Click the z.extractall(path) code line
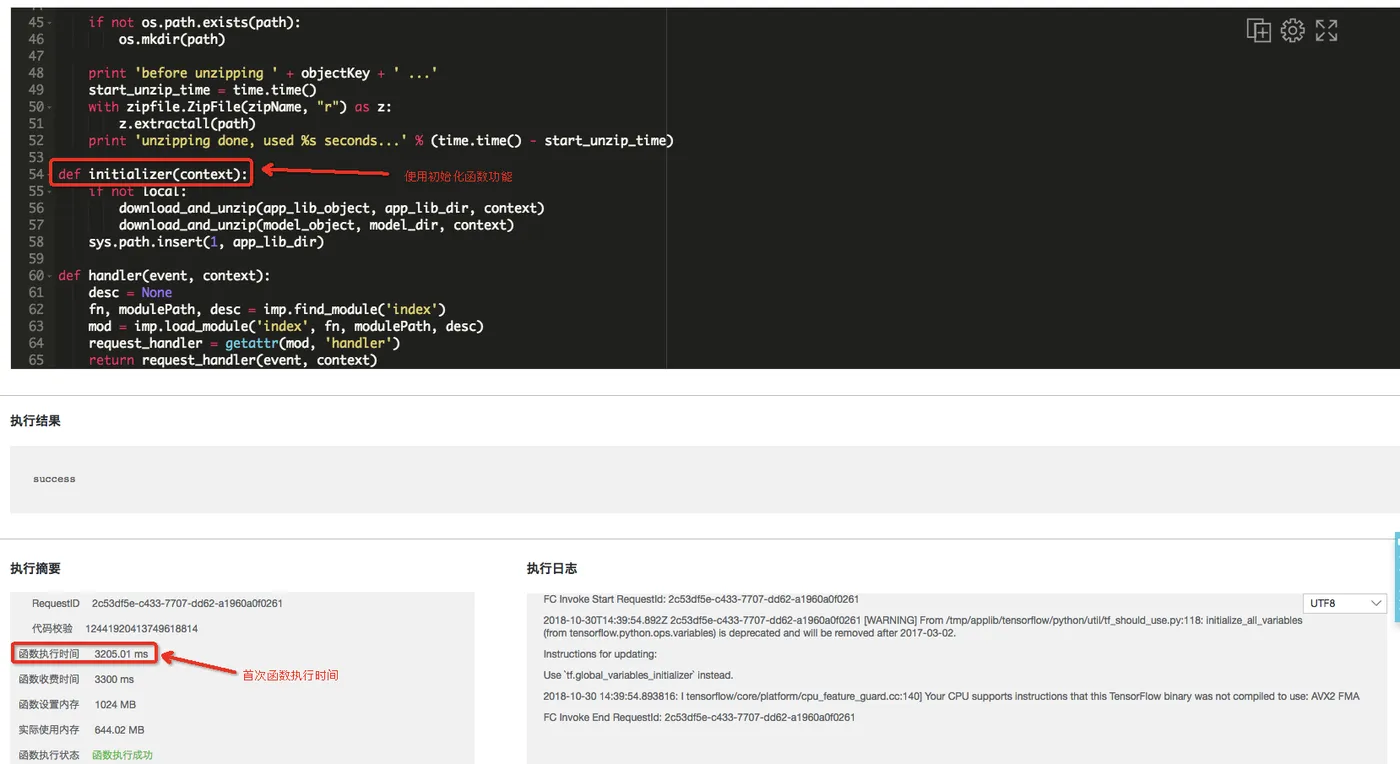This screenshot has width=1400, height=764. pyautogui.click(x=187, y=124)
